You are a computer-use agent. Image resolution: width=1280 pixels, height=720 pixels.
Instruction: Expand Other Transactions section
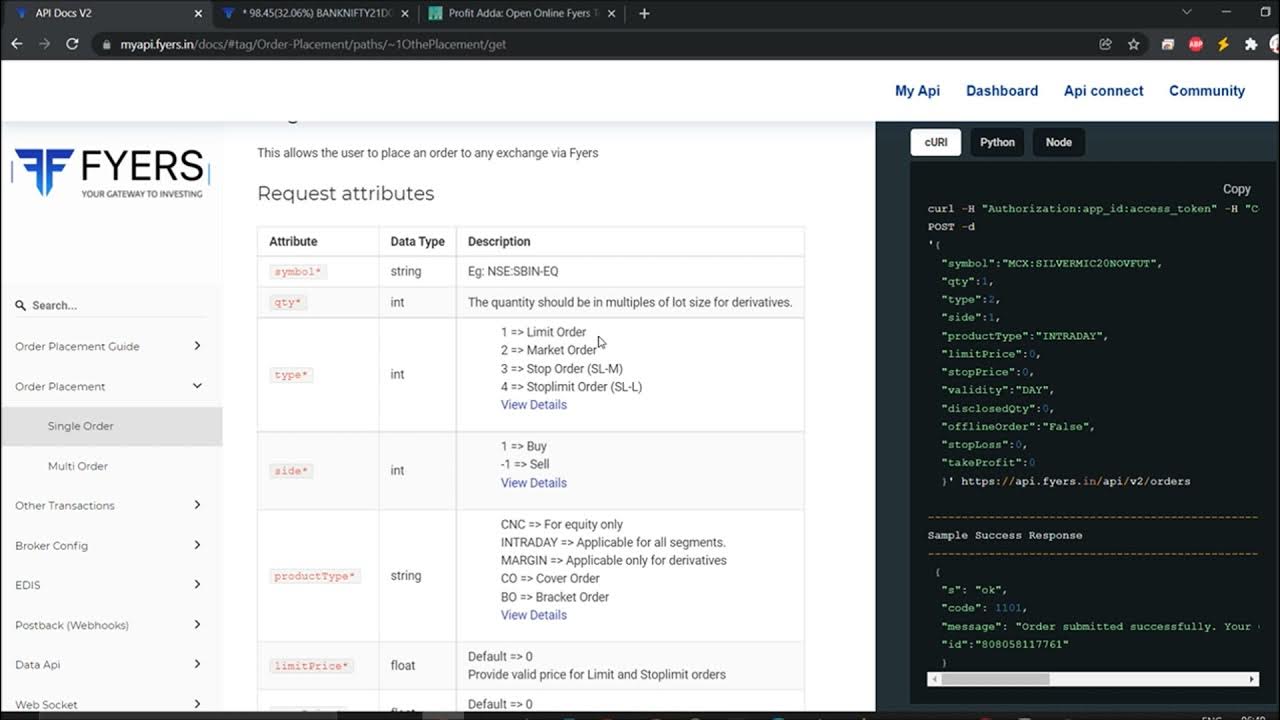111,505
